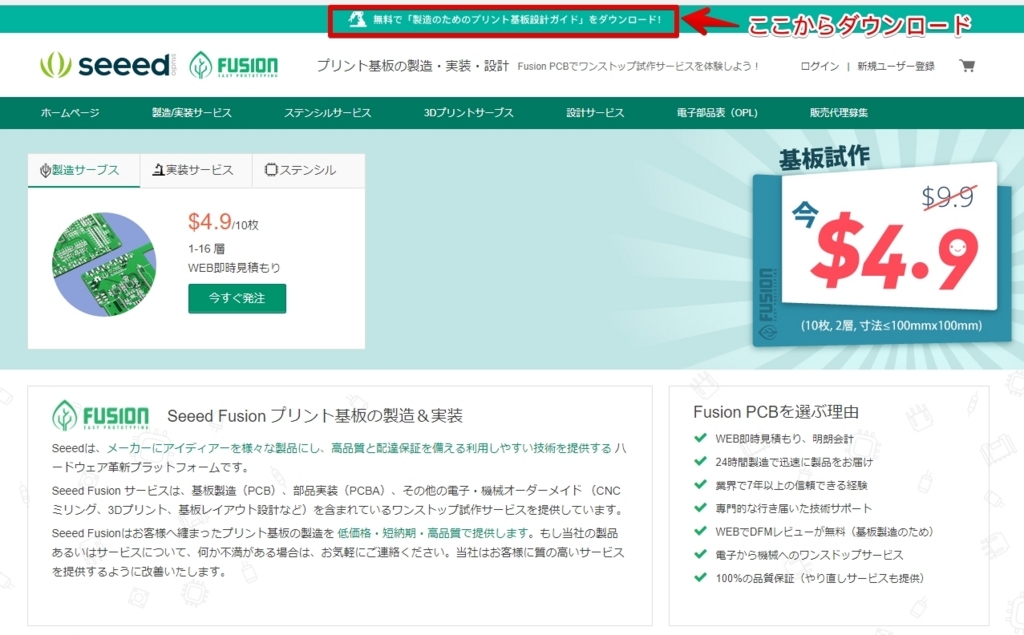Click the $4.9/10枚 price text
The height and width of the screenshot is (635, 1024).
pos(223,222)
